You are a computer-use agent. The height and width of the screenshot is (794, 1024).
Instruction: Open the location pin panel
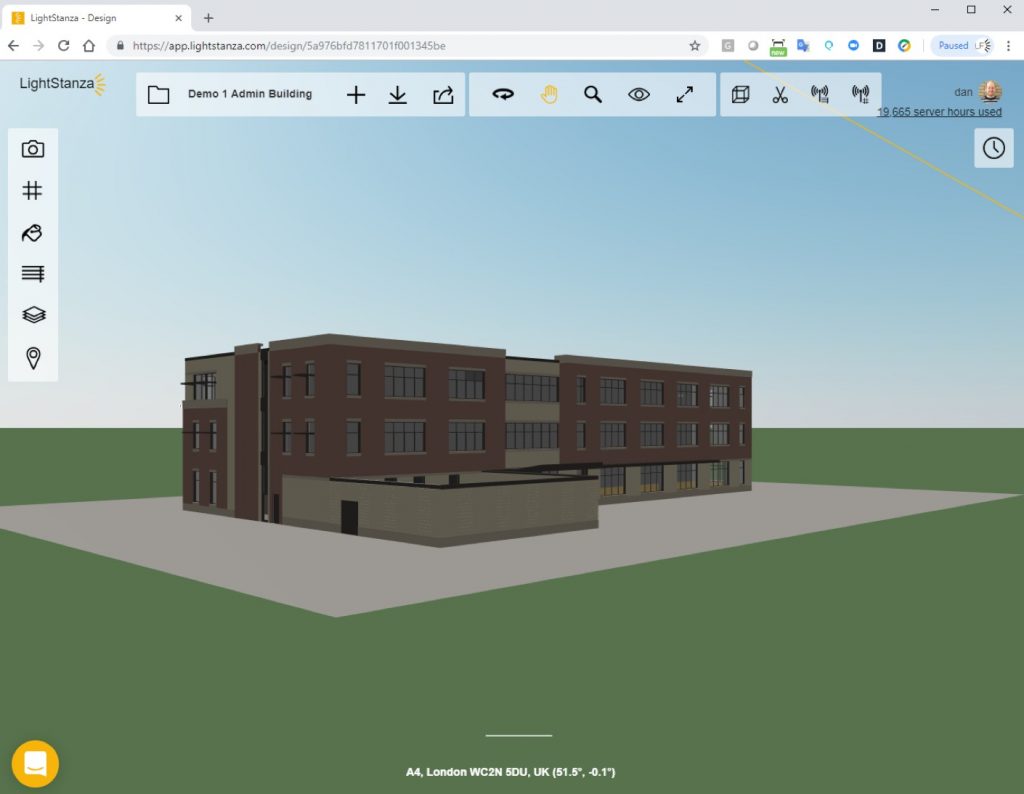(x=33, y=358)
